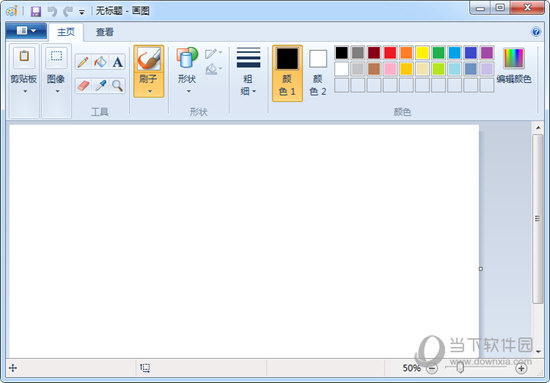The image size is (550, 383).
Task: Expand the Size (粗细) dropdown arrow
Action: 254,92
